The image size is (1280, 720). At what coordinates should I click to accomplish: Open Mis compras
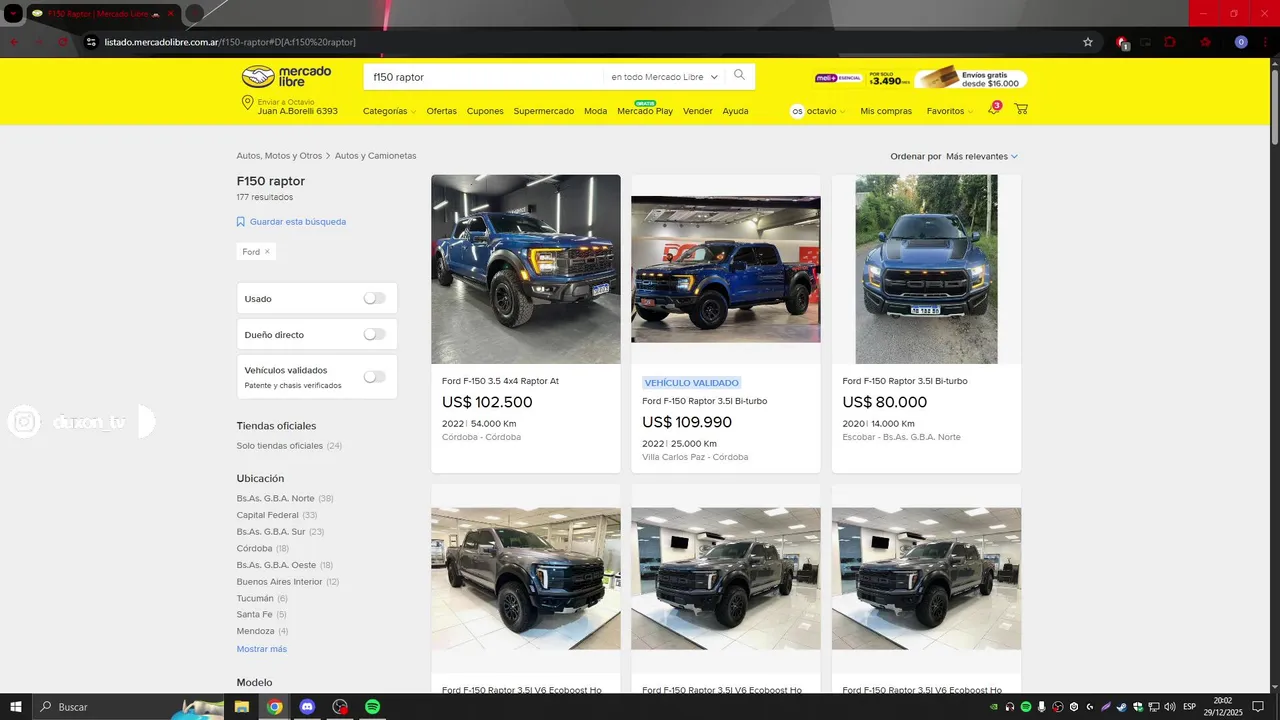point(886,111)
